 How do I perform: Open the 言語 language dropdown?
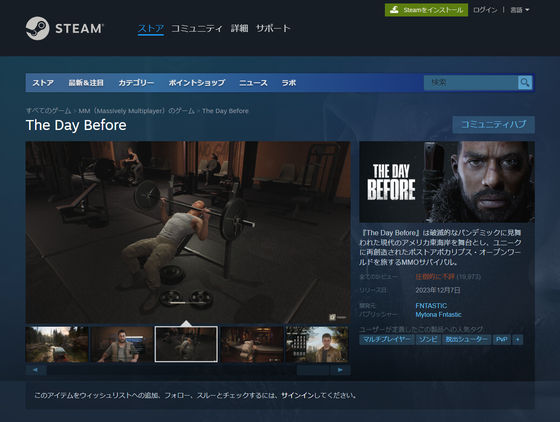(x=520, y=10)
